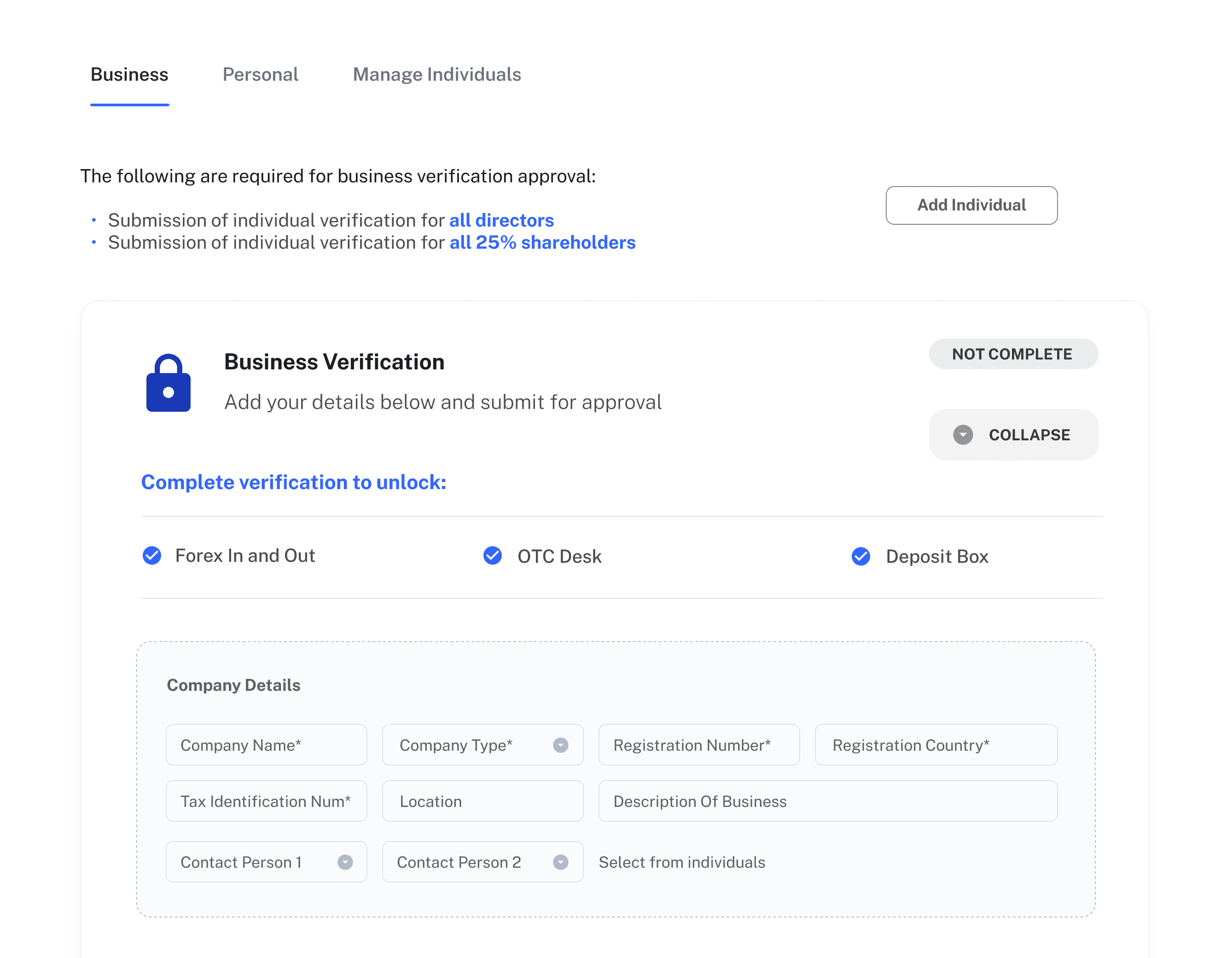Select the Business tab
1232x958 pixels.
pyautogui.click(x=129, y=75)
